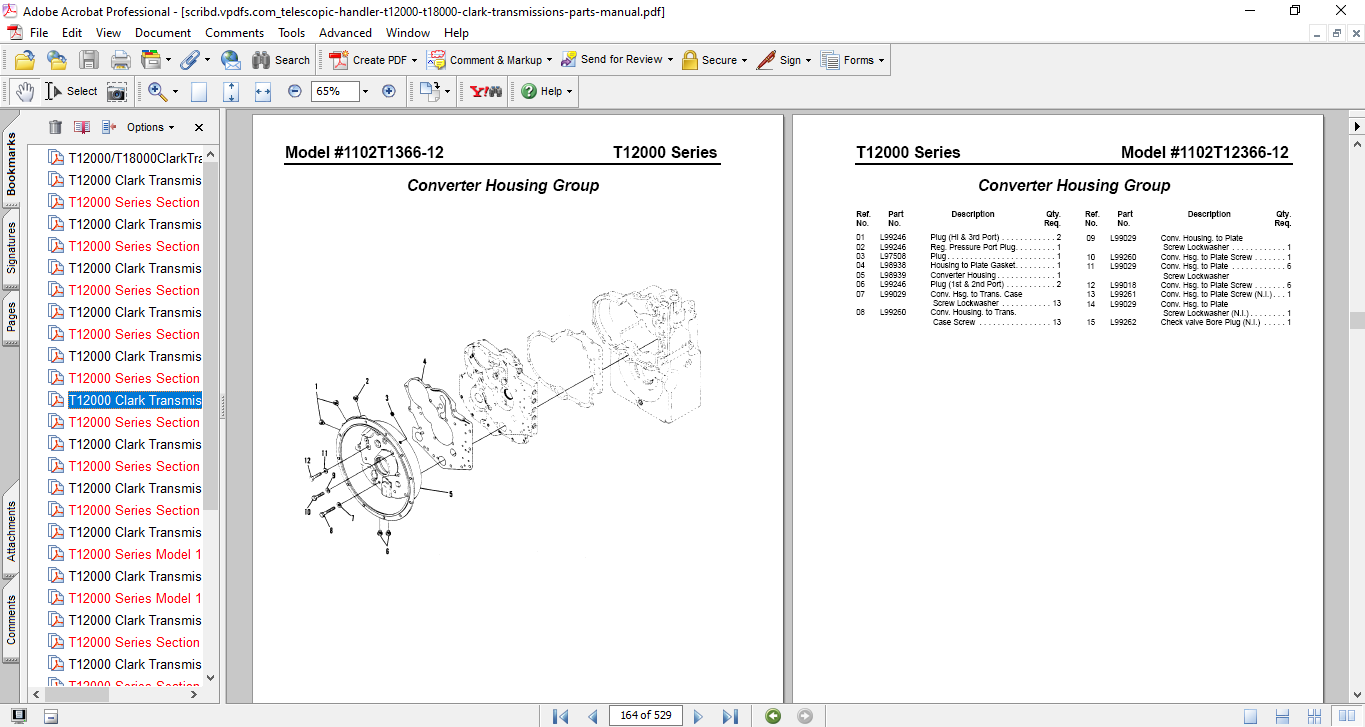Open the Document menu

[163, 33]
